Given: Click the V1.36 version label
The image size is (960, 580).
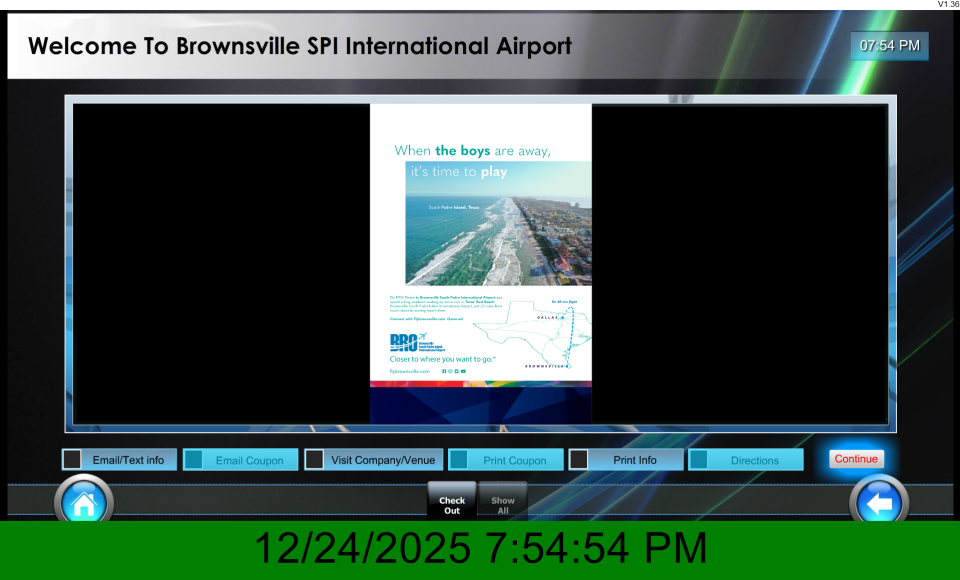Looking at the screenshot, I should tap(947, 5).
